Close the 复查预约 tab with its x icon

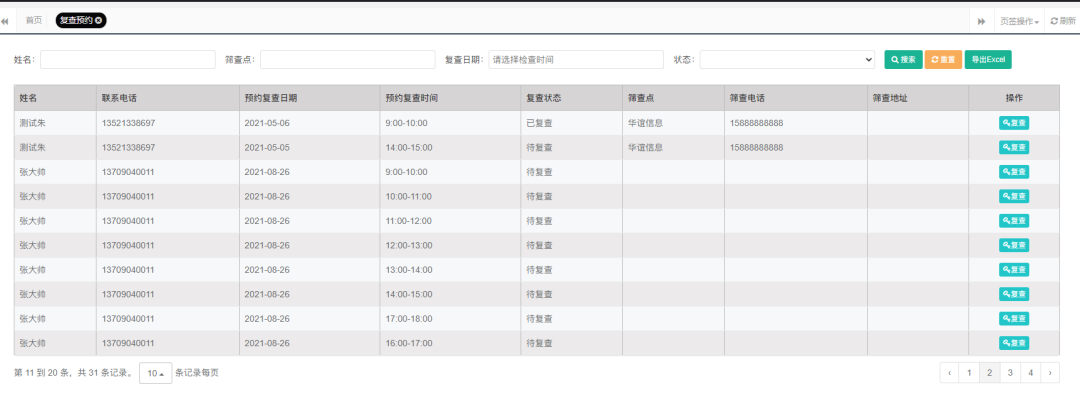click(98, 21)
